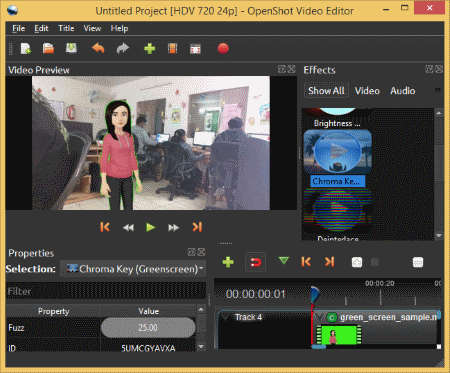450x373 pixels.
Task: Open the Track 4 menu arrow
Action: 226,316
